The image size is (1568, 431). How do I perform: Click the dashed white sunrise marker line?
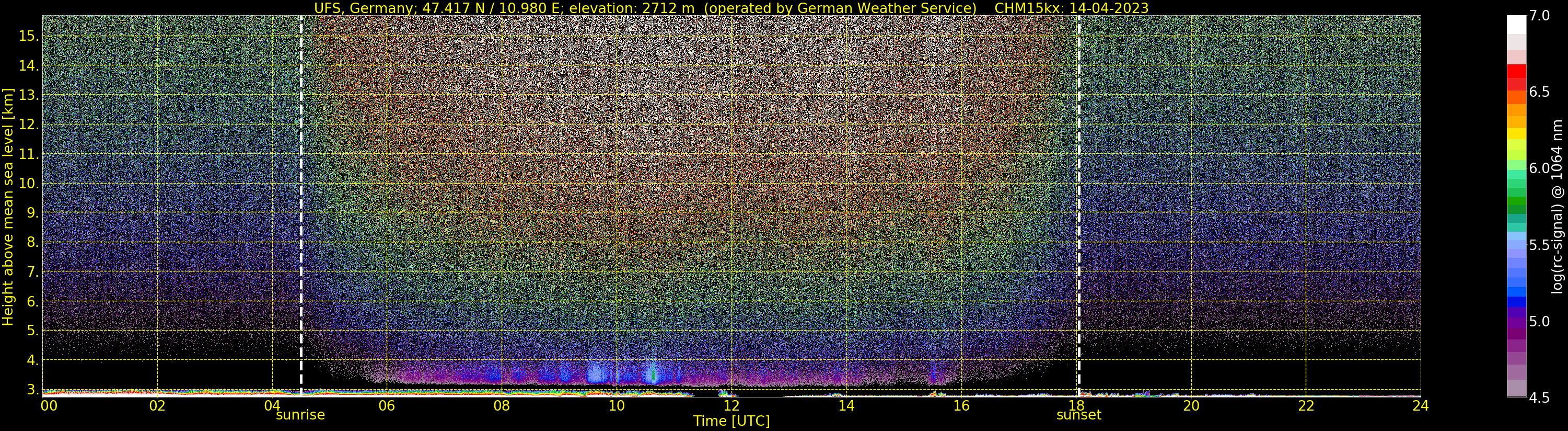(301, 206)
